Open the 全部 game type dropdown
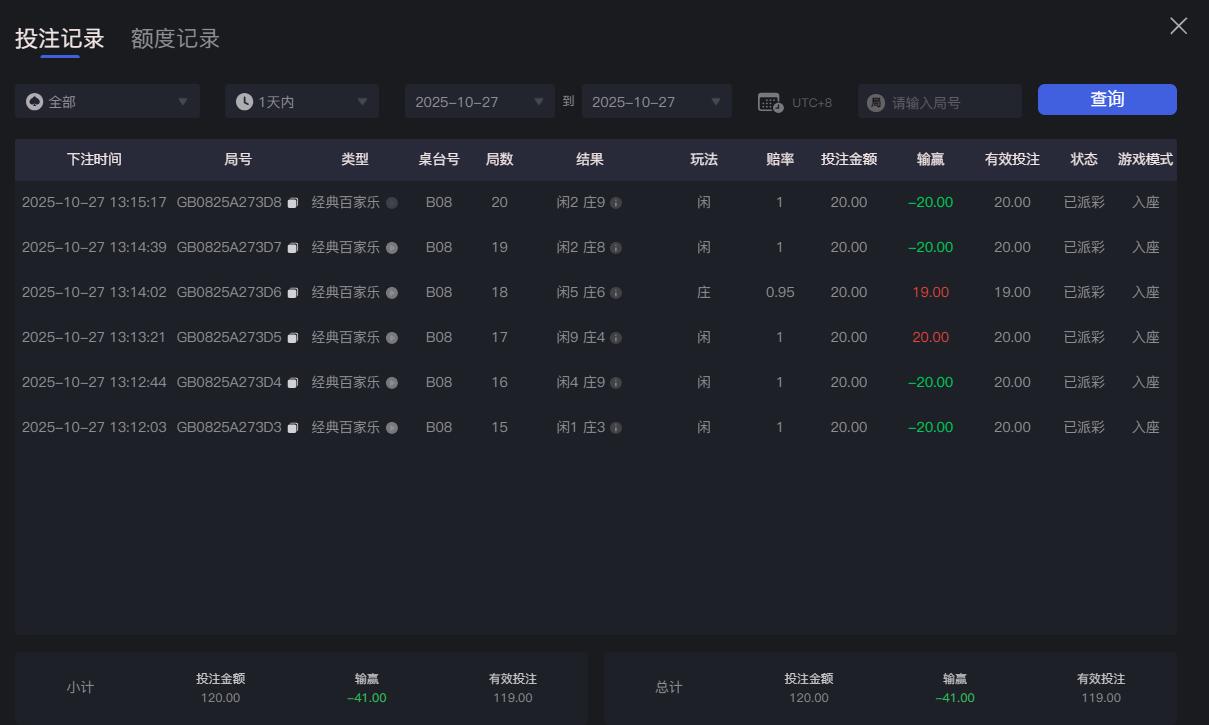This screenshot has width=1209, height=725. (107, 100)
